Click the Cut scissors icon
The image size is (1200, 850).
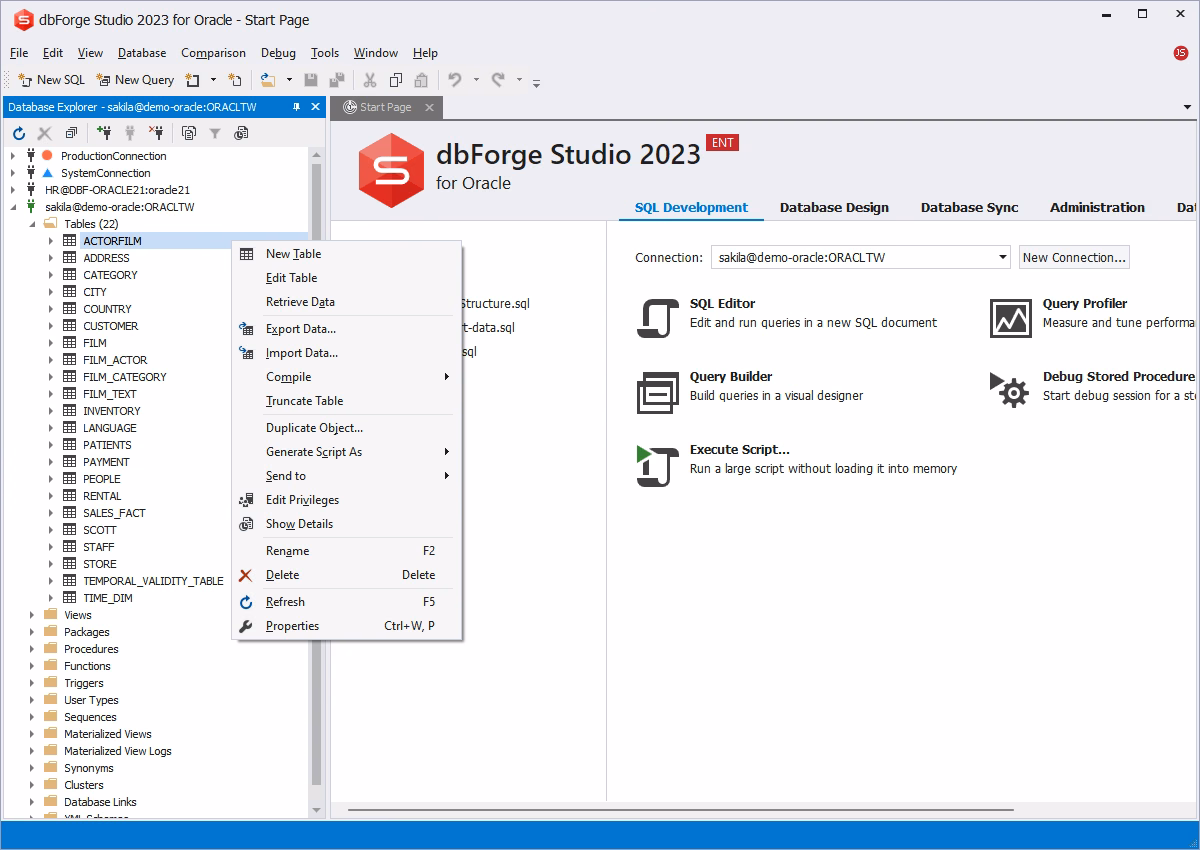pyautogui.click(x=369, y=80)
